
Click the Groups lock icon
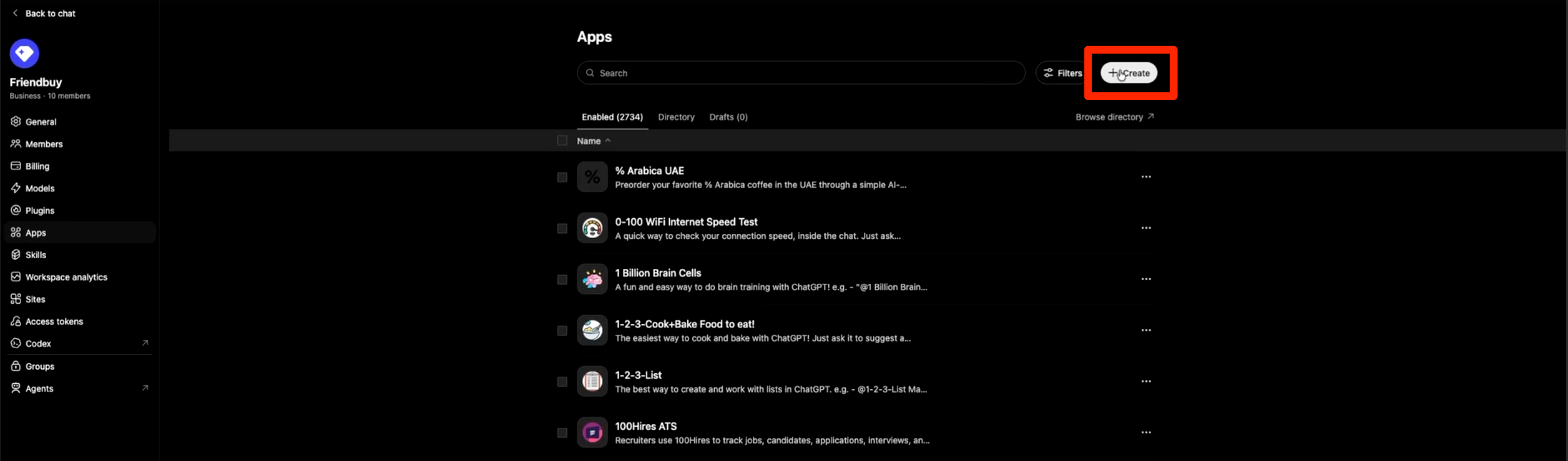coord(16,366)
